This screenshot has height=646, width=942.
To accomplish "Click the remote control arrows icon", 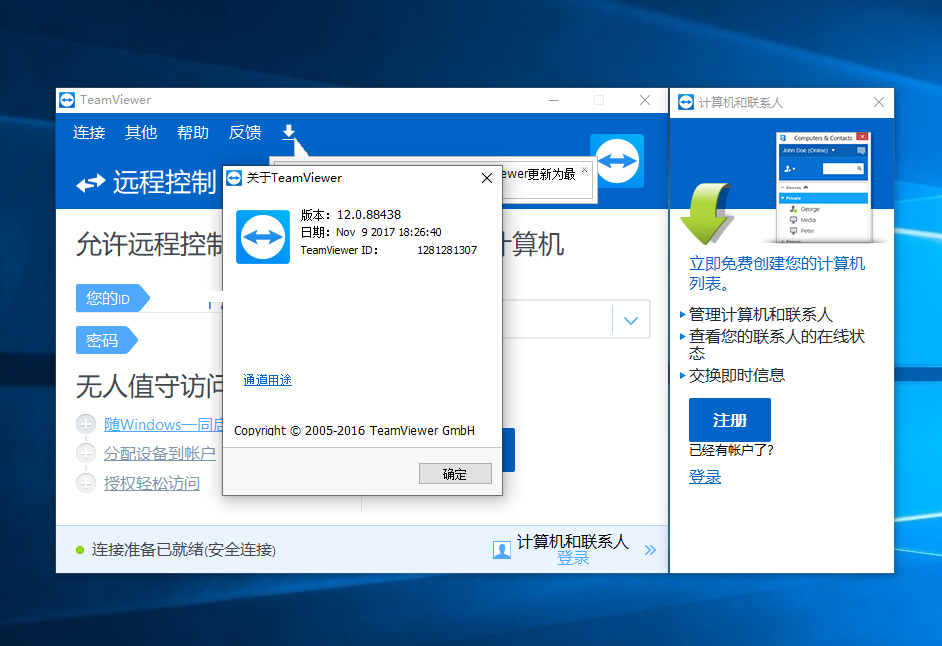I will (x=91, y=183).
